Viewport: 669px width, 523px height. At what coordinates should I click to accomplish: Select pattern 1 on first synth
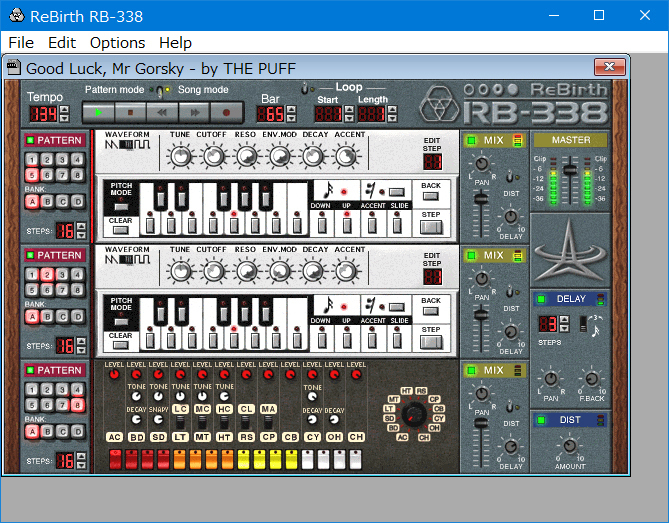(32, 160)
